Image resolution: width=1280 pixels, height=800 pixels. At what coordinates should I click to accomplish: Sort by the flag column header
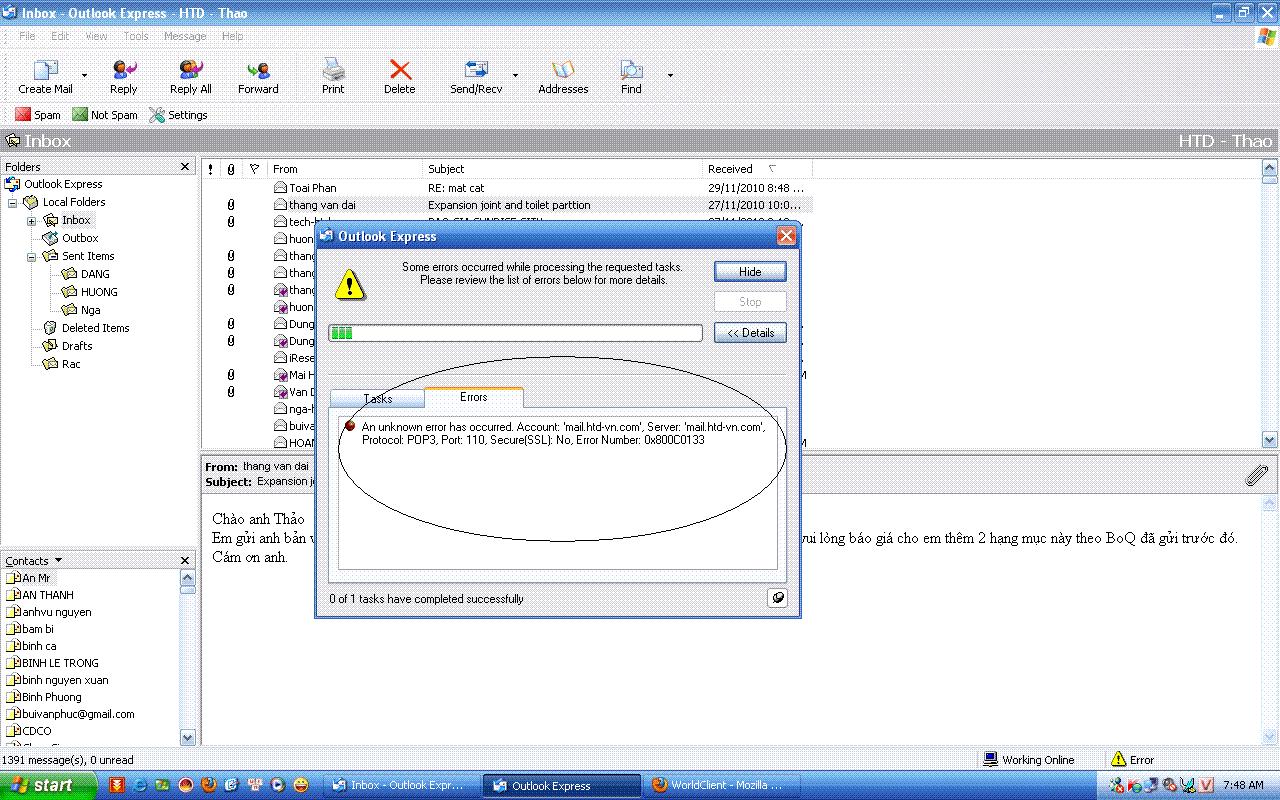pos(254,169)
